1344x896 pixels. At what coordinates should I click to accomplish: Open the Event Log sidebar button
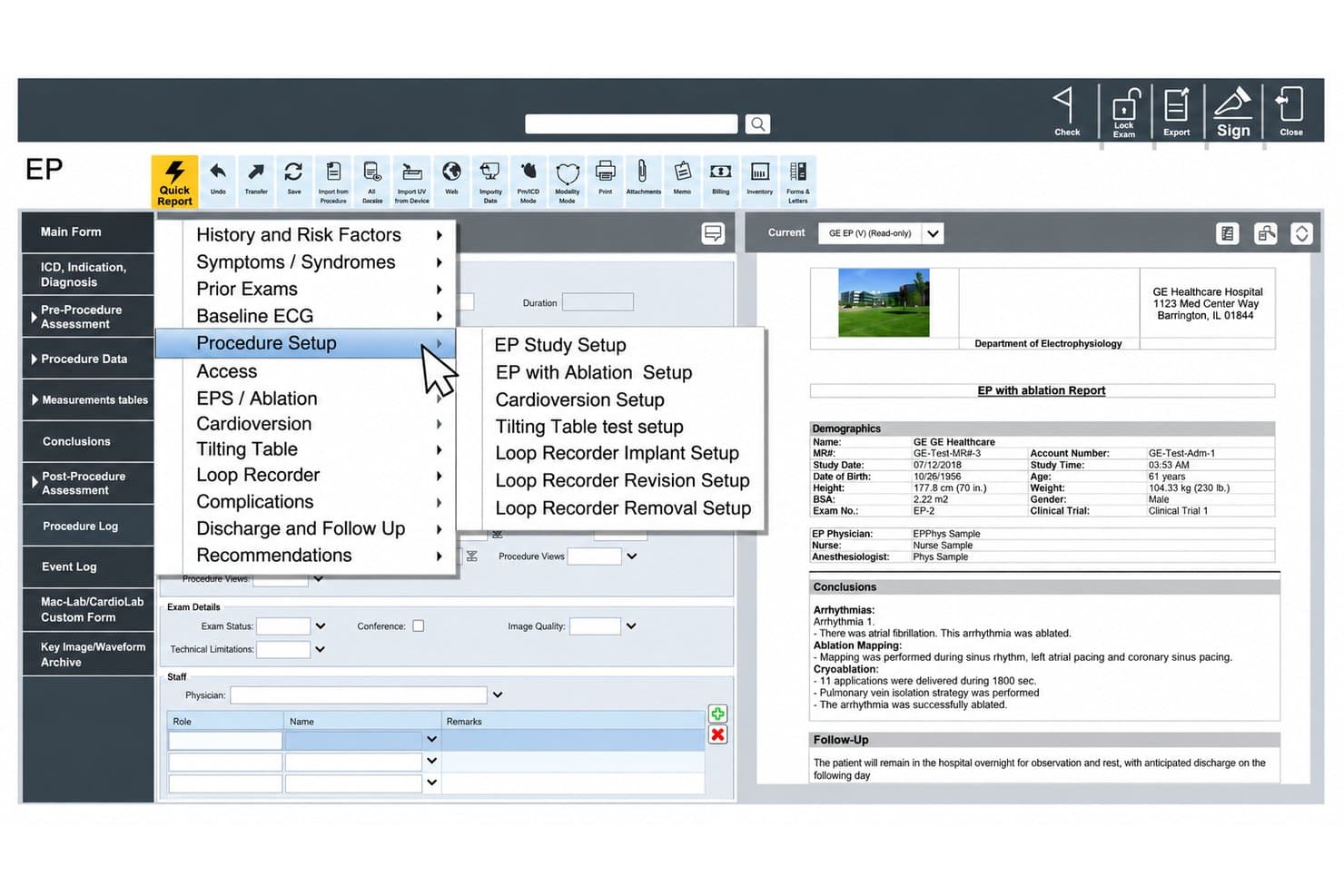[x=87, y=566]
